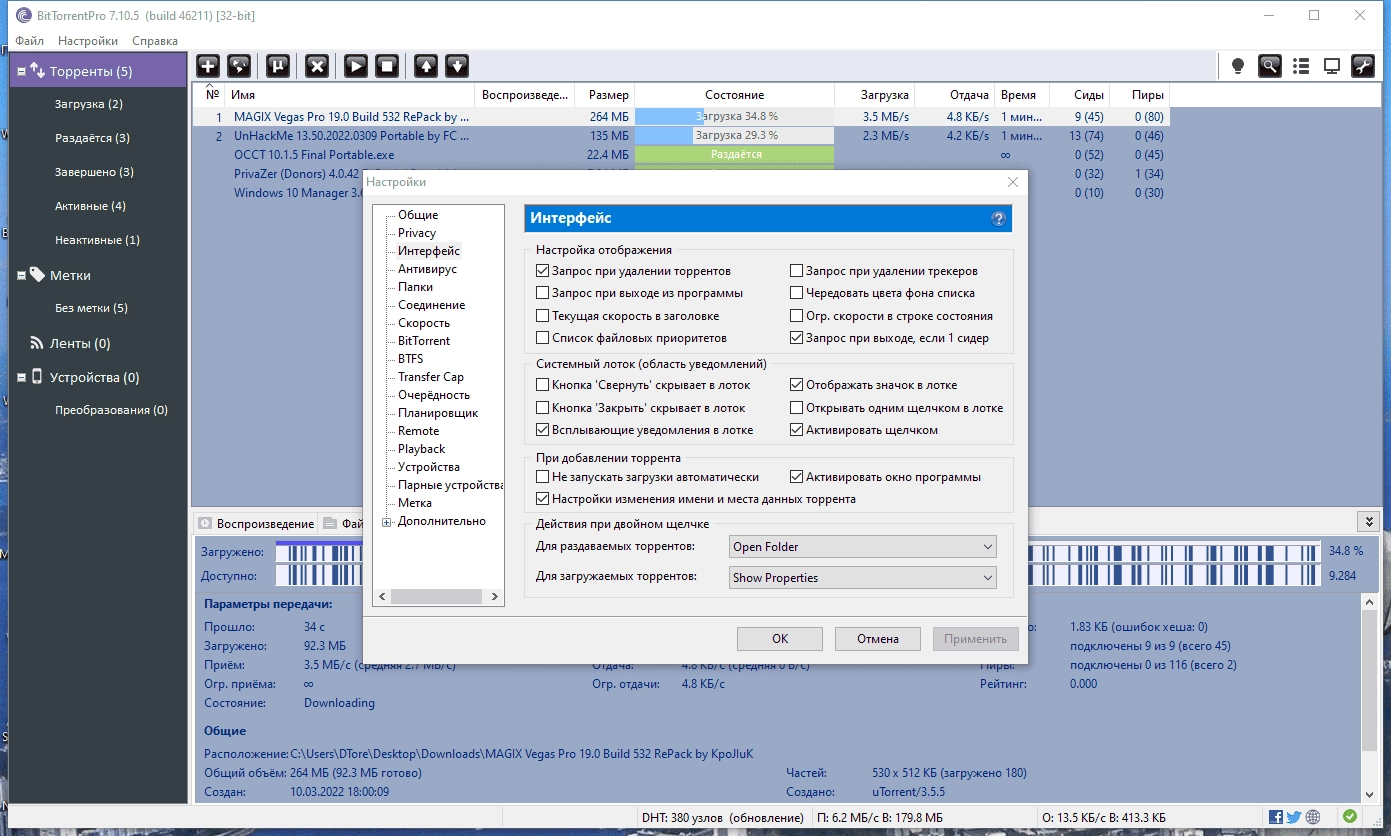Add torrent from URL toolbar icon
1391x836 pixels.
[x=239, y=66]
